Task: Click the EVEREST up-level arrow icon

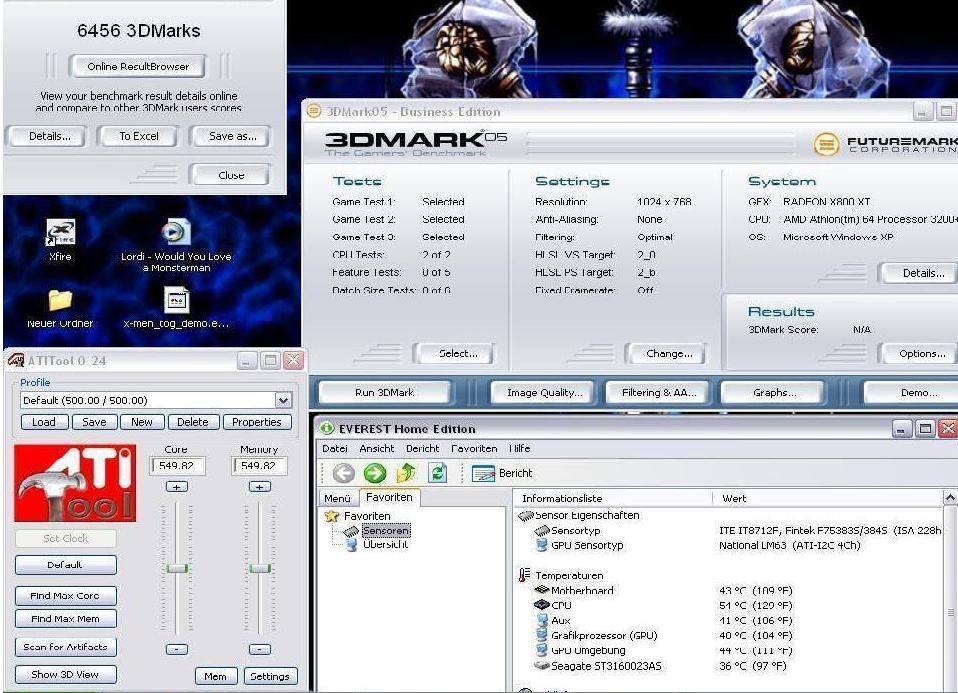Action: click(x=406, y=473)
